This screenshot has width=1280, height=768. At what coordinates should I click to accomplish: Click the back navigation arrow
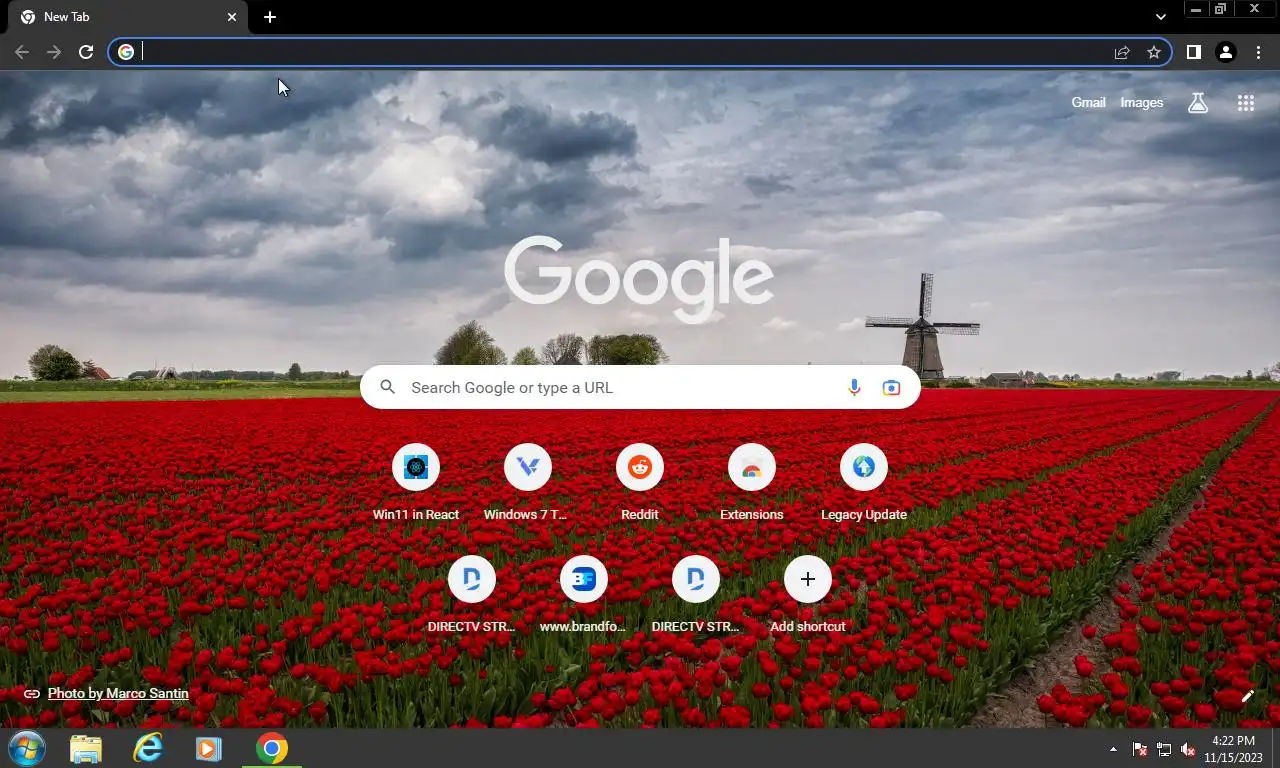(22, 52)
